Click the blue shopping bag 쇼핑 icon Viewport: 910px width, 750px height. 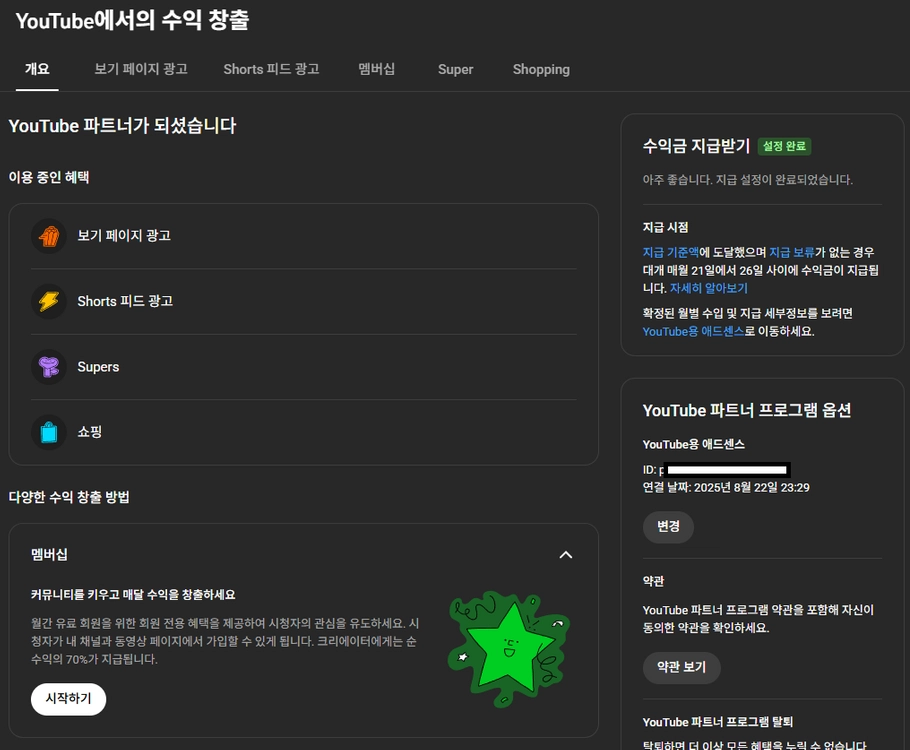[49, 432]
